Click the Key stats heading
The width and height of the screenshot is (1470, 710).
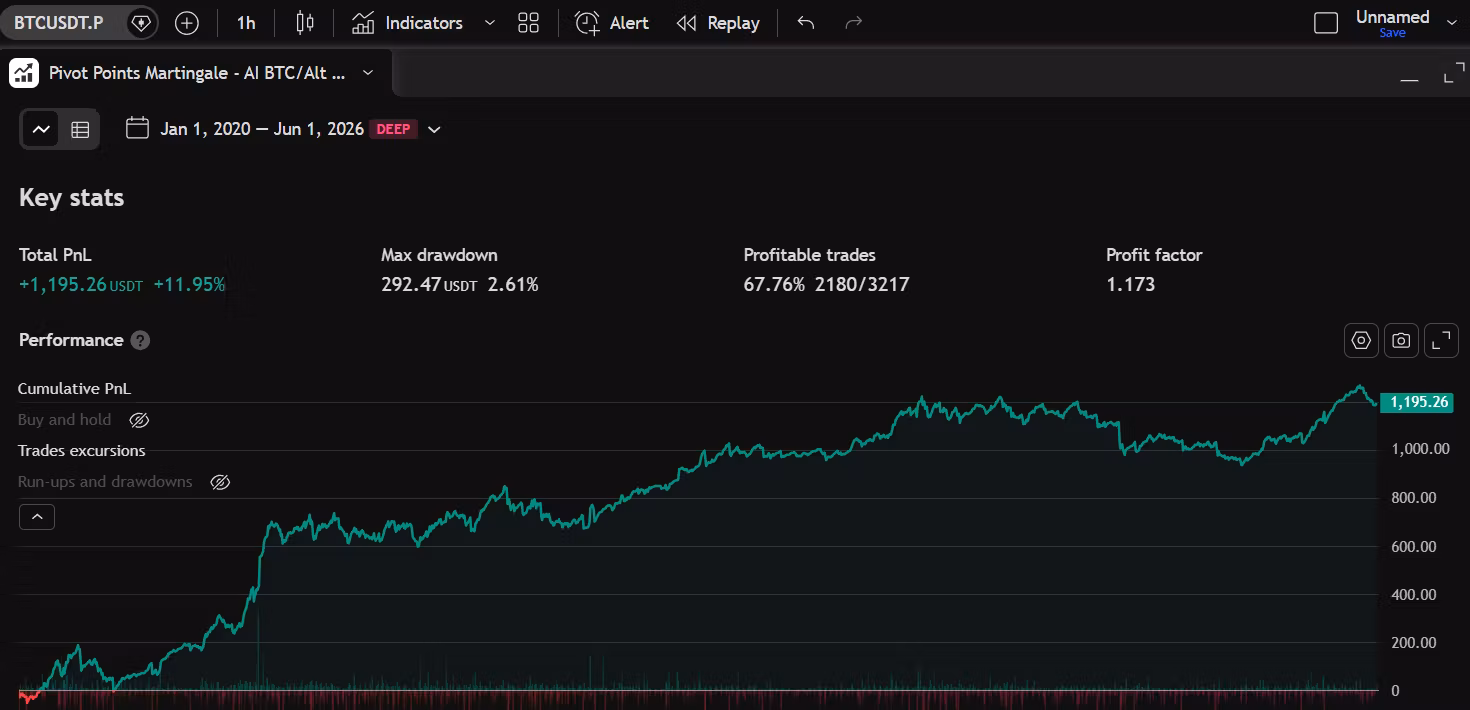point(71,198)
